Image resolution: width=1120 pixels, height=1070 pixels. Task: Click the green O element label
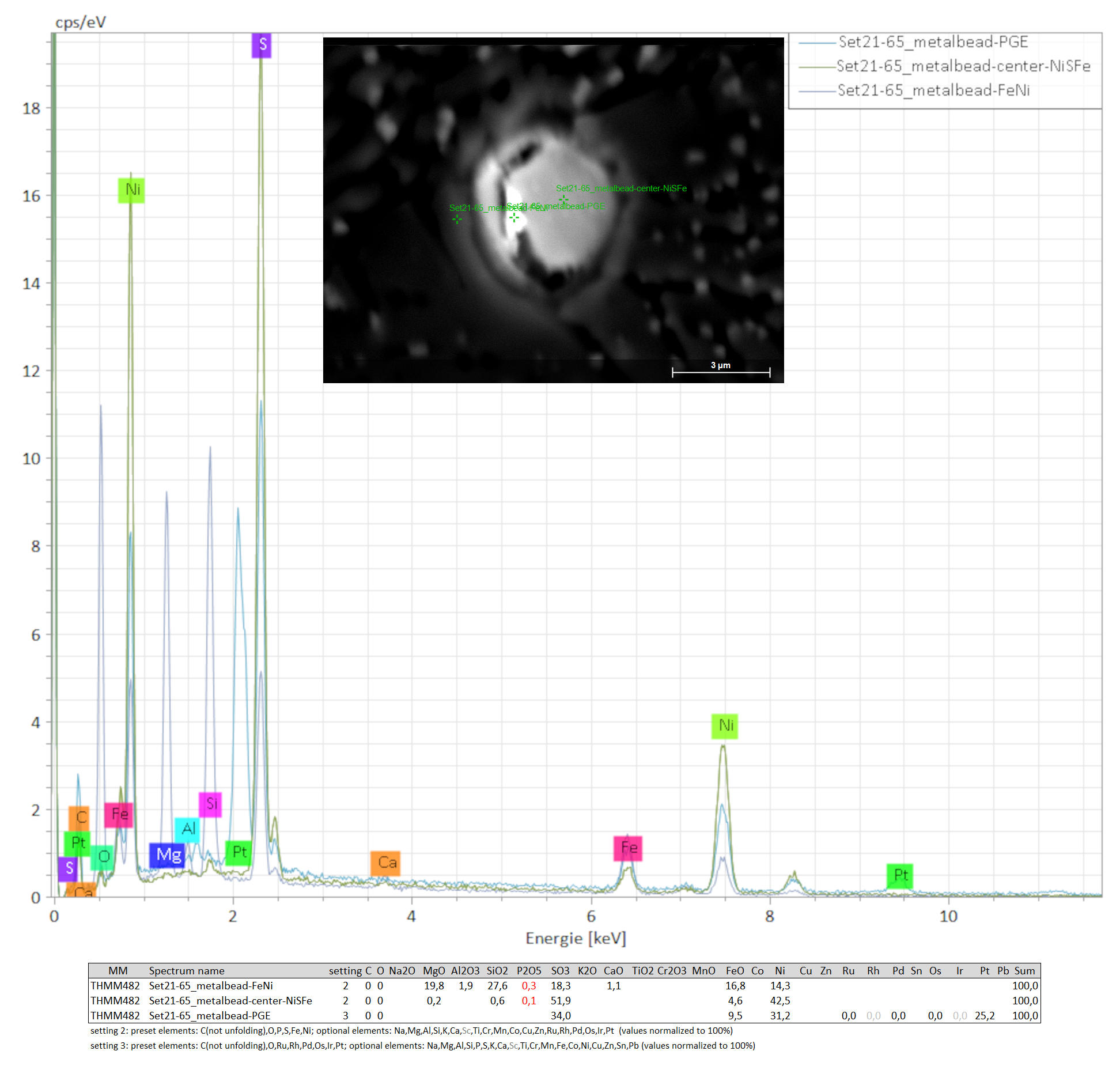pos(103,857)
